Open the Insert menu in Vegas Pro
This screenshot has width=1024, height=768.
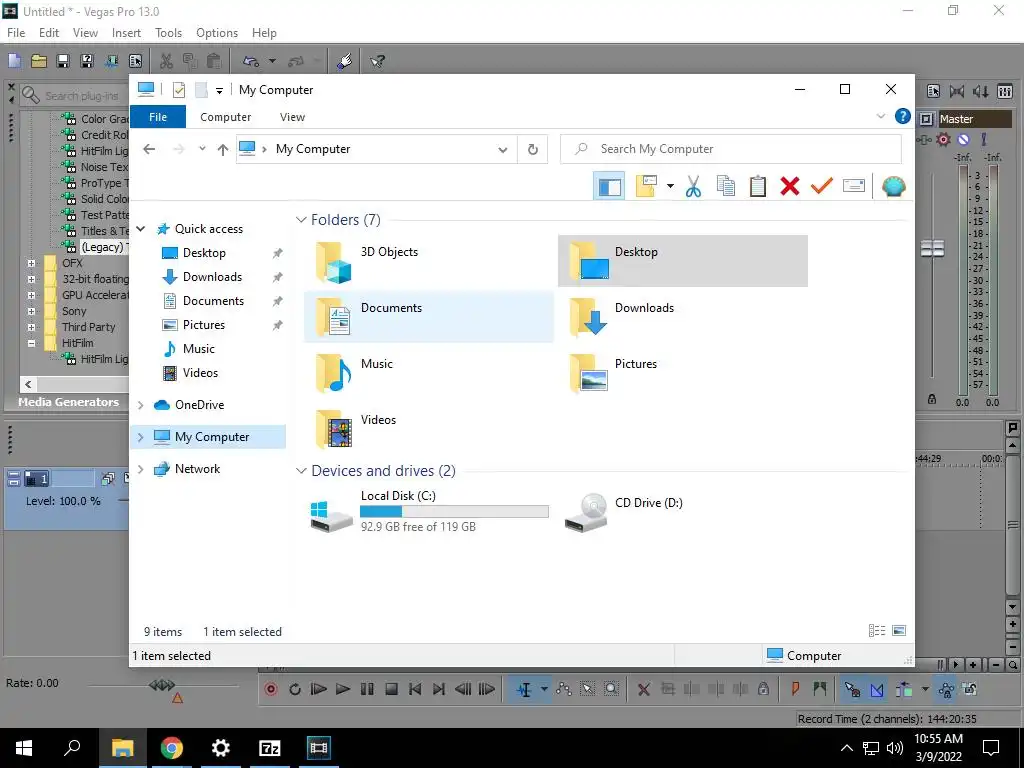pyautogui.click(x=126, y=33)
